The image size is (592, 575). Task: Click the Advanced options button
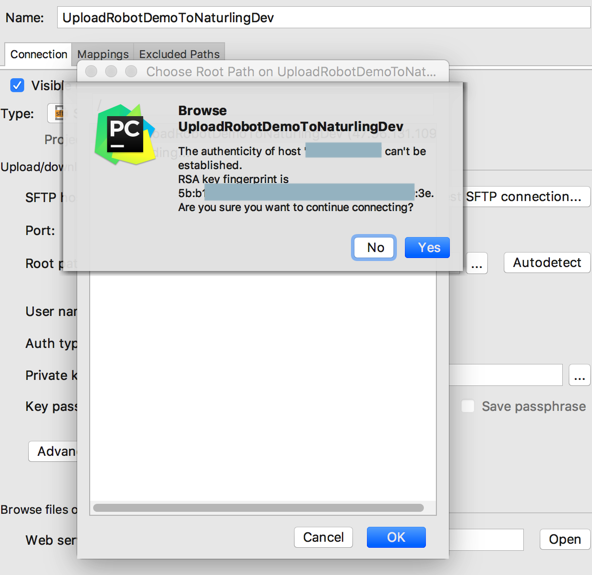coord(53,451)
